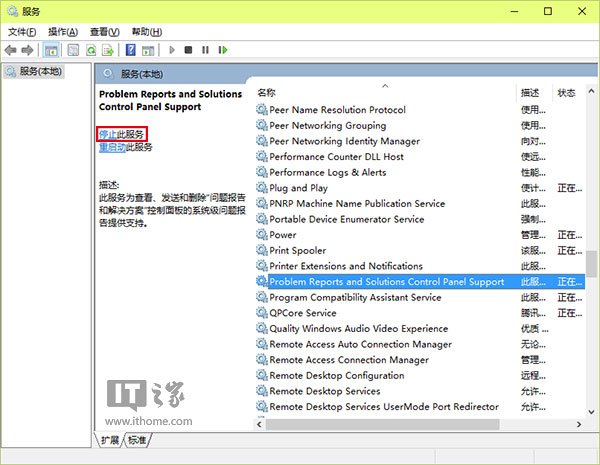Click the scroll down arrow of services list
This screenshot has height=465, width=600.
click(x=591, y=421)
